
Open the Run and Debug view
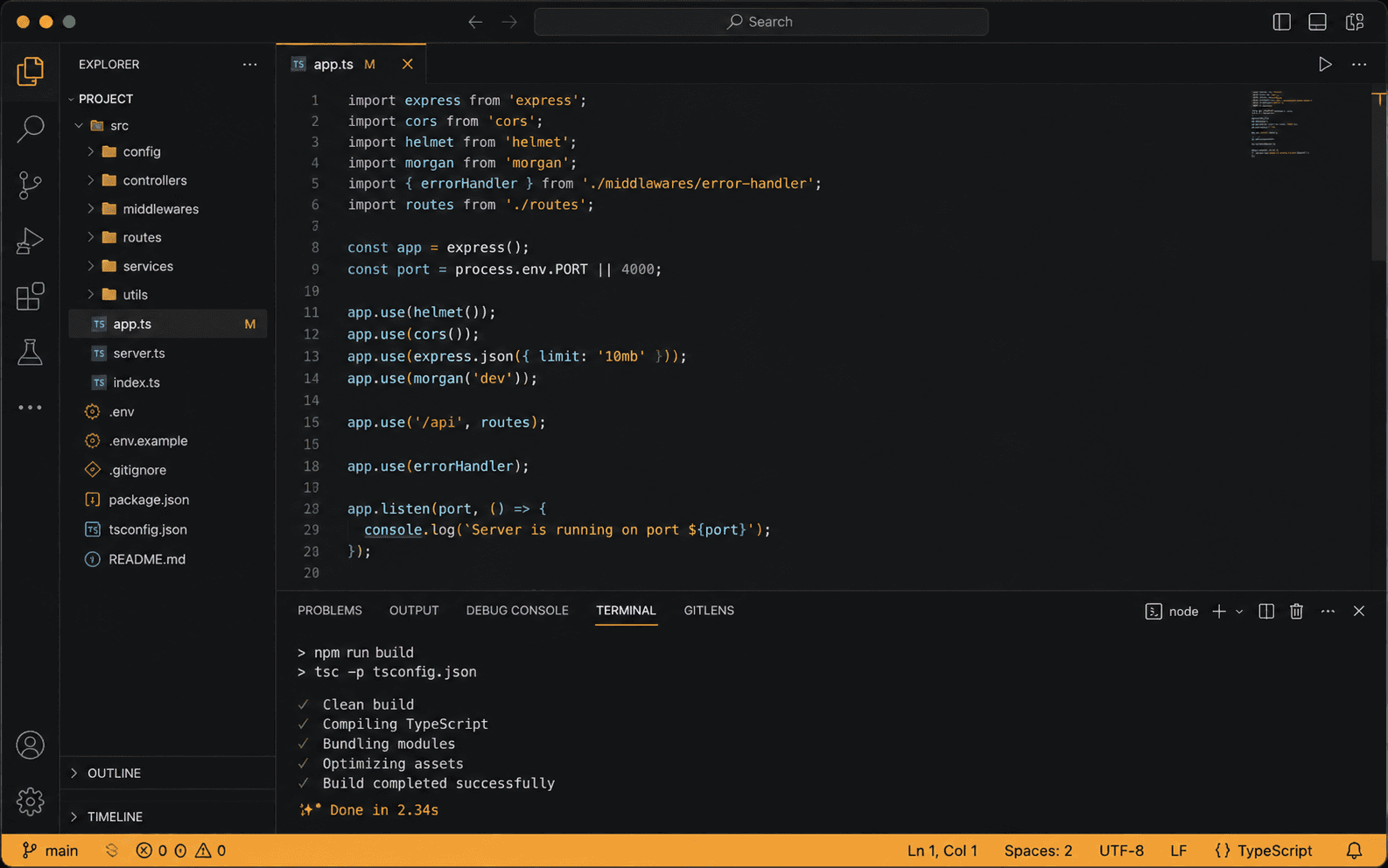[x=30, y=241]
